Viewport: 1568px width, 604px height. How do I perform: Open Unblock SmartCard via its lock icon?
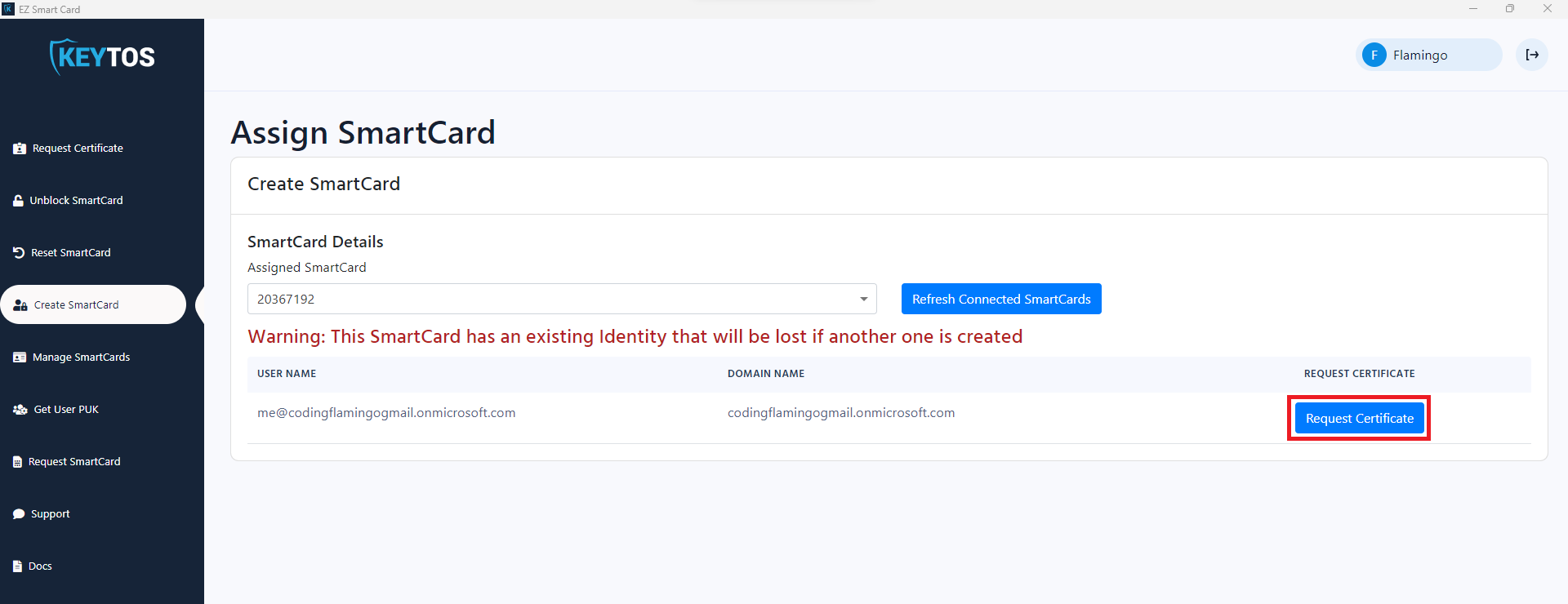(x=18, y=200)
